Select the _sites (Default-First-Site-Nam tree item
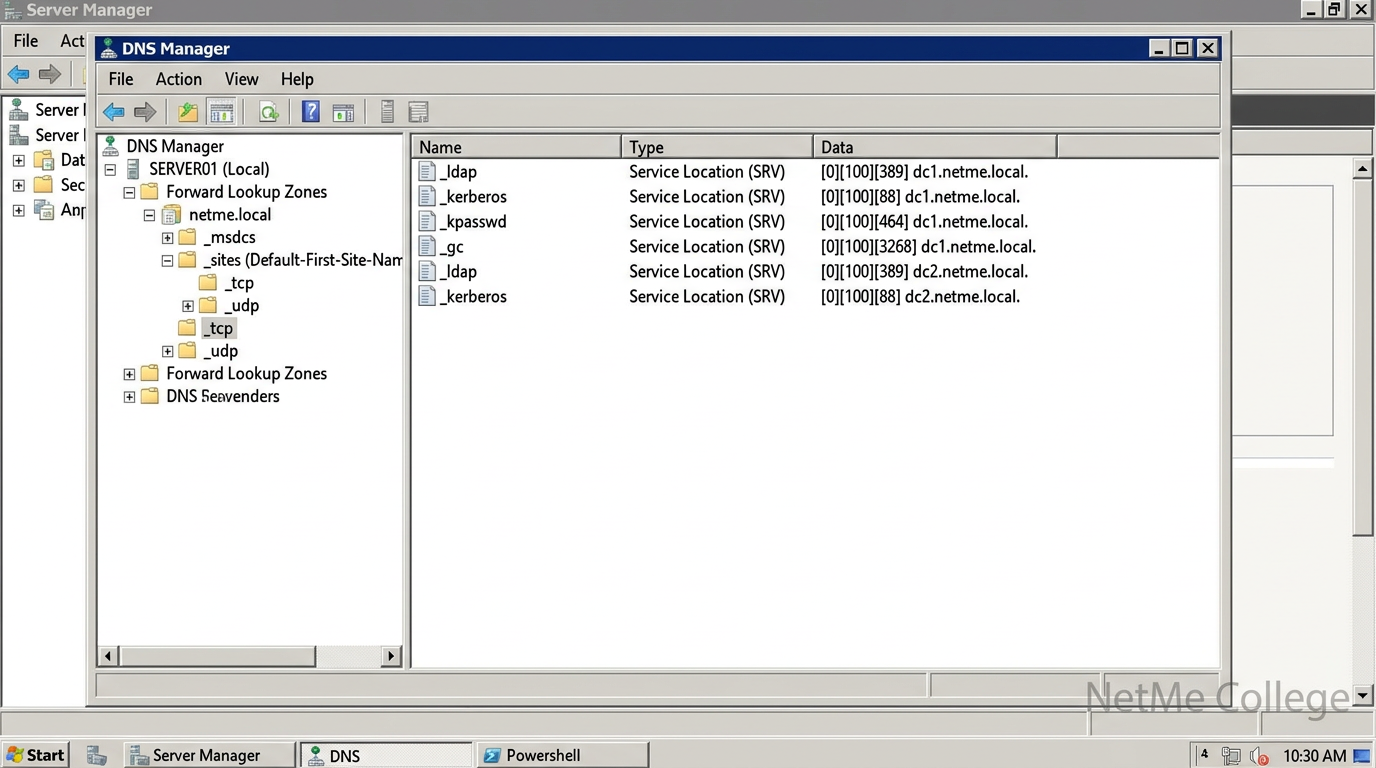Image resolution: width=1376 pixels, height=768 pixels. tap(302, 260)
